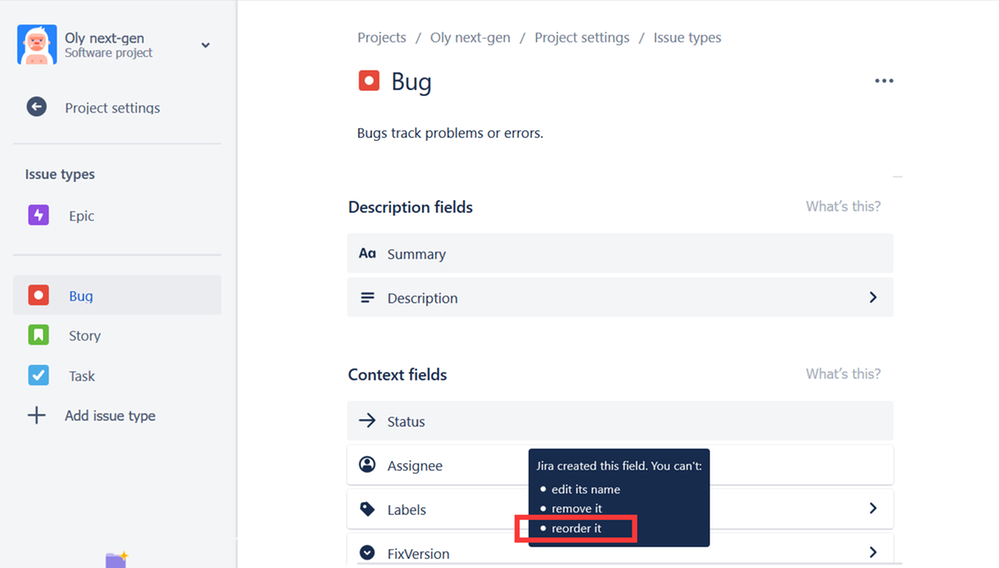The image size is (999, 568).
Task: Expand the Labels field chevron
Action: point(873,508)
